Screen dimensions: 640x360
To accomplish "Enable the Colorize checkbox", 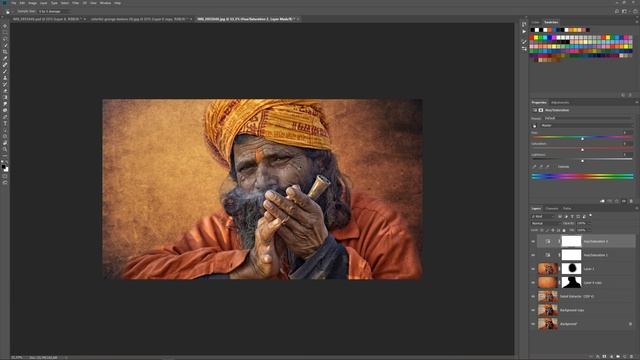I will [554, 167].
